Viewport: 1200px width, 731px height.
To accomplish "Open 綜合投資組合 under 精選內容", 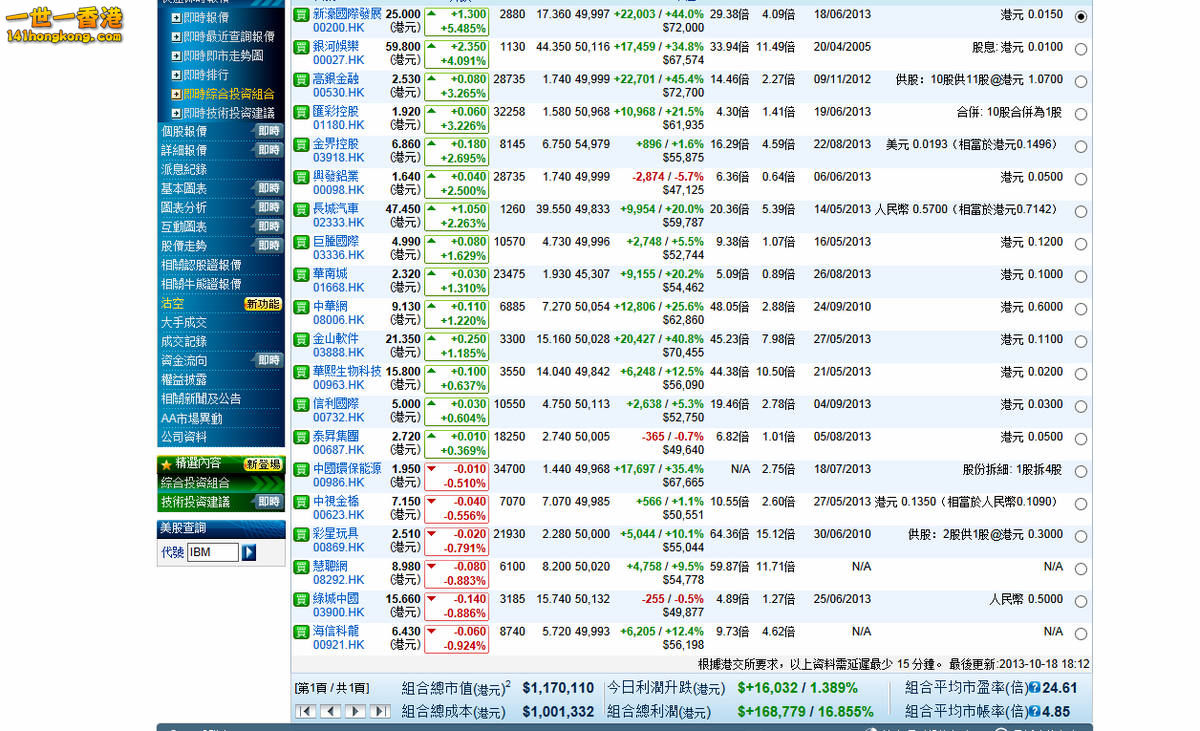I will [195, 483].
